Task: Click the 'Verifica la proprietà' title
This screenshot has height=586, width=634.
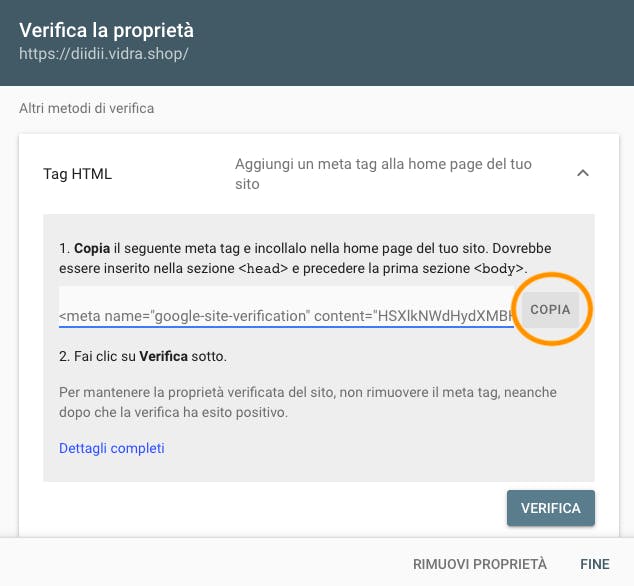Action: tap(106, 31)
